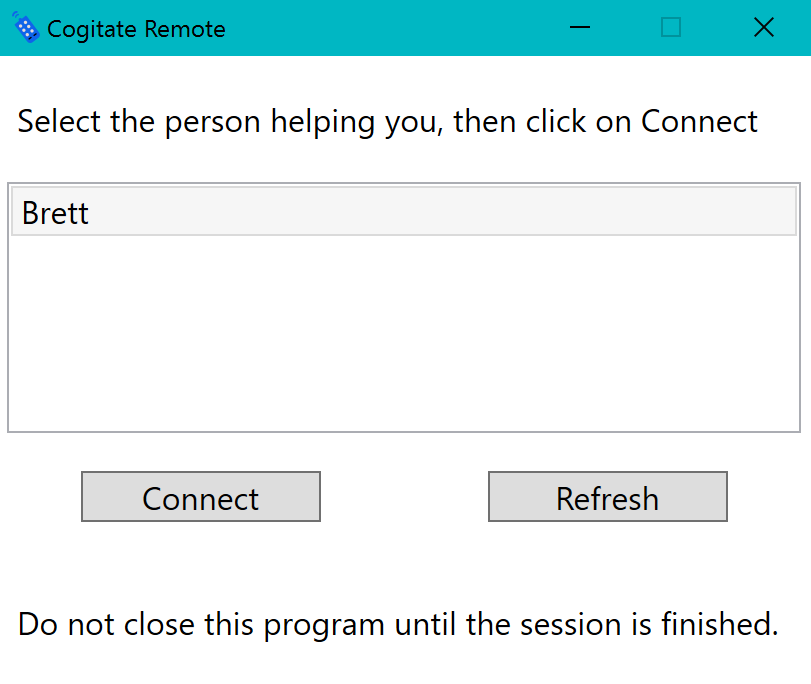Minimize the Cogitate Remote window

click(580, 27)
